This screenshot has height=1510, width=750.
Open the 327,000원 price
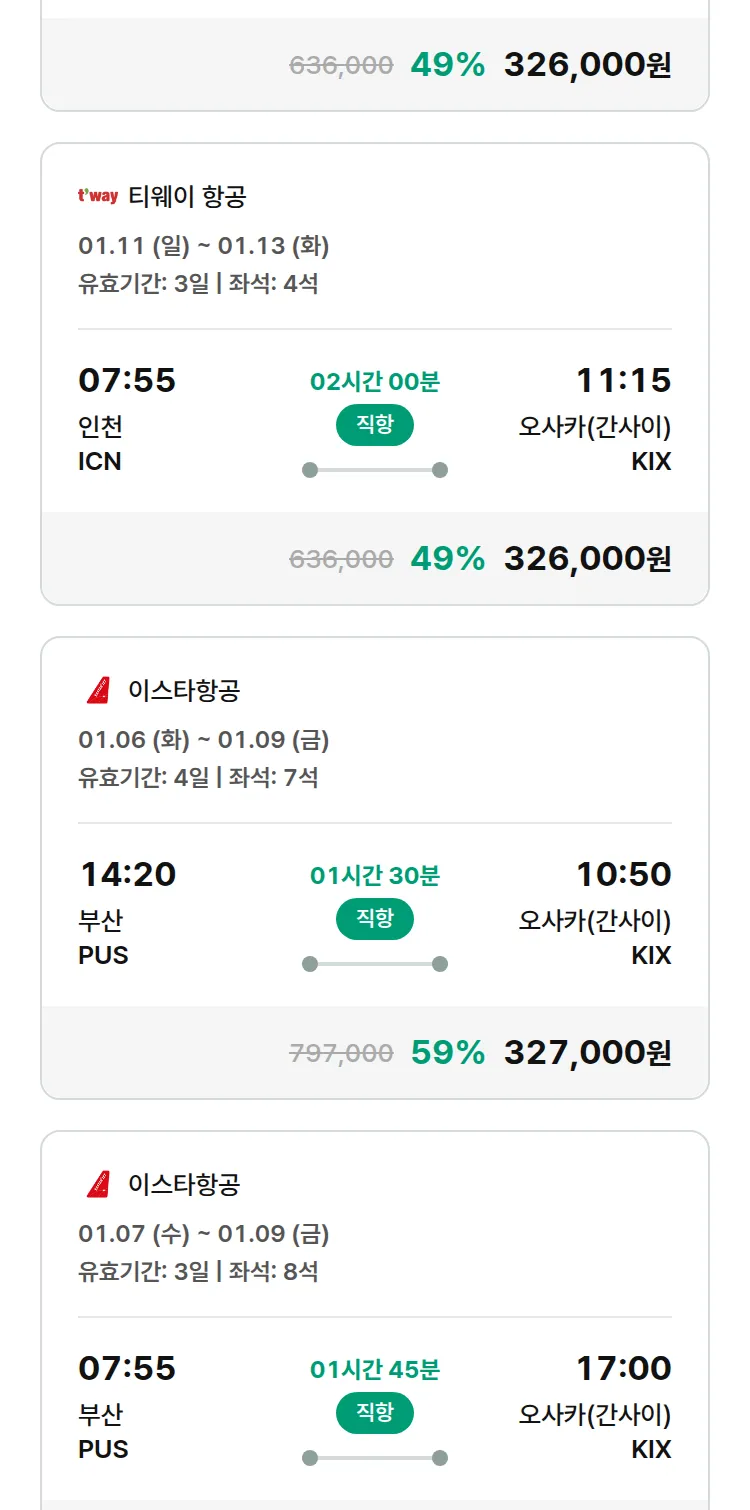[587, 1052]
